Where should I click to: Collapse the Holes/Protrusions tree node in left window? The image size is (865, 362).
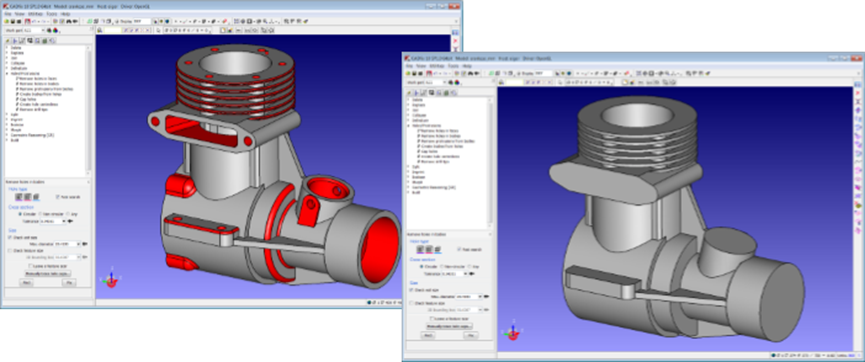point(7,73)
